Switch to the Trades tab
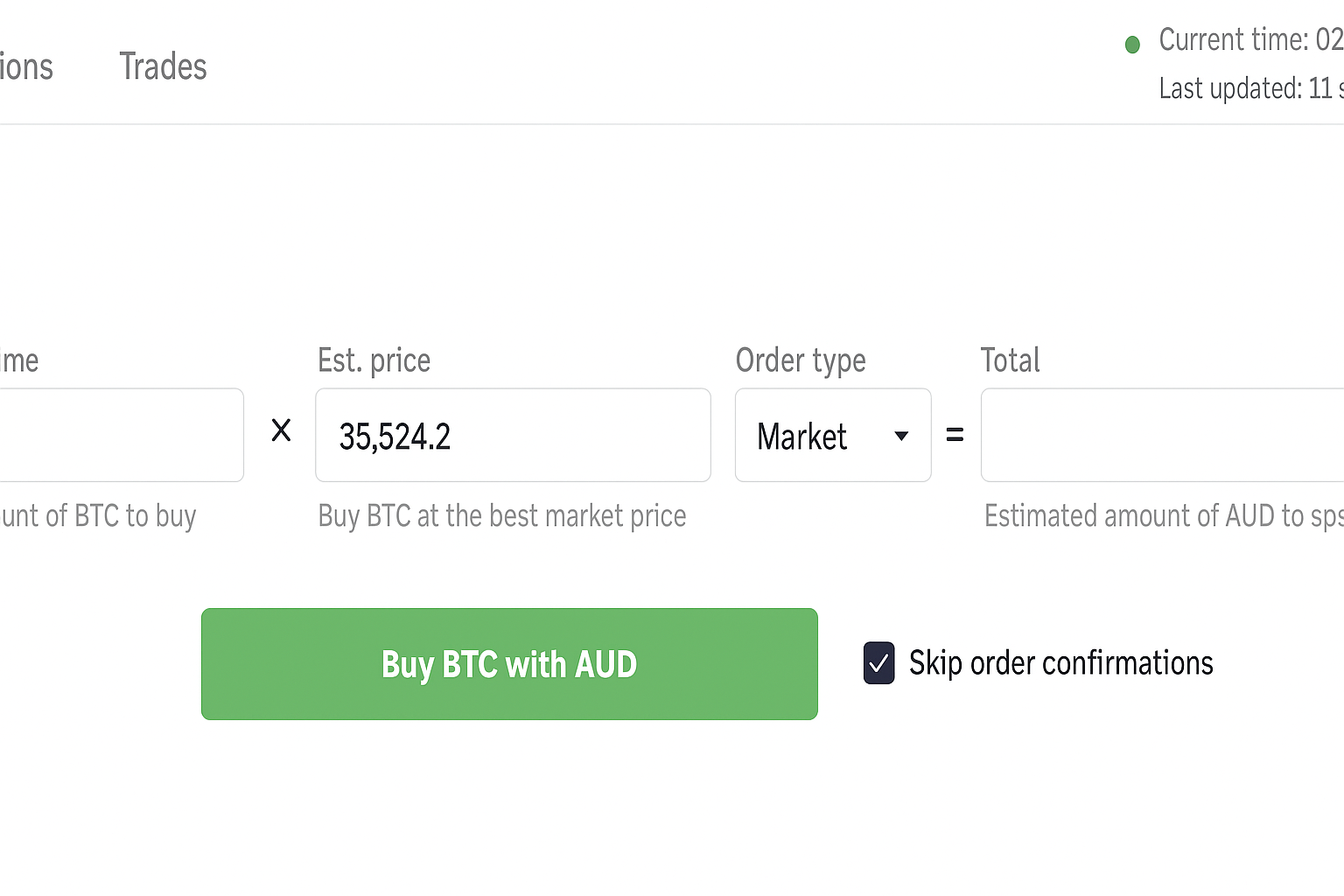The image size is (1344, 896). tap(163, 66)
